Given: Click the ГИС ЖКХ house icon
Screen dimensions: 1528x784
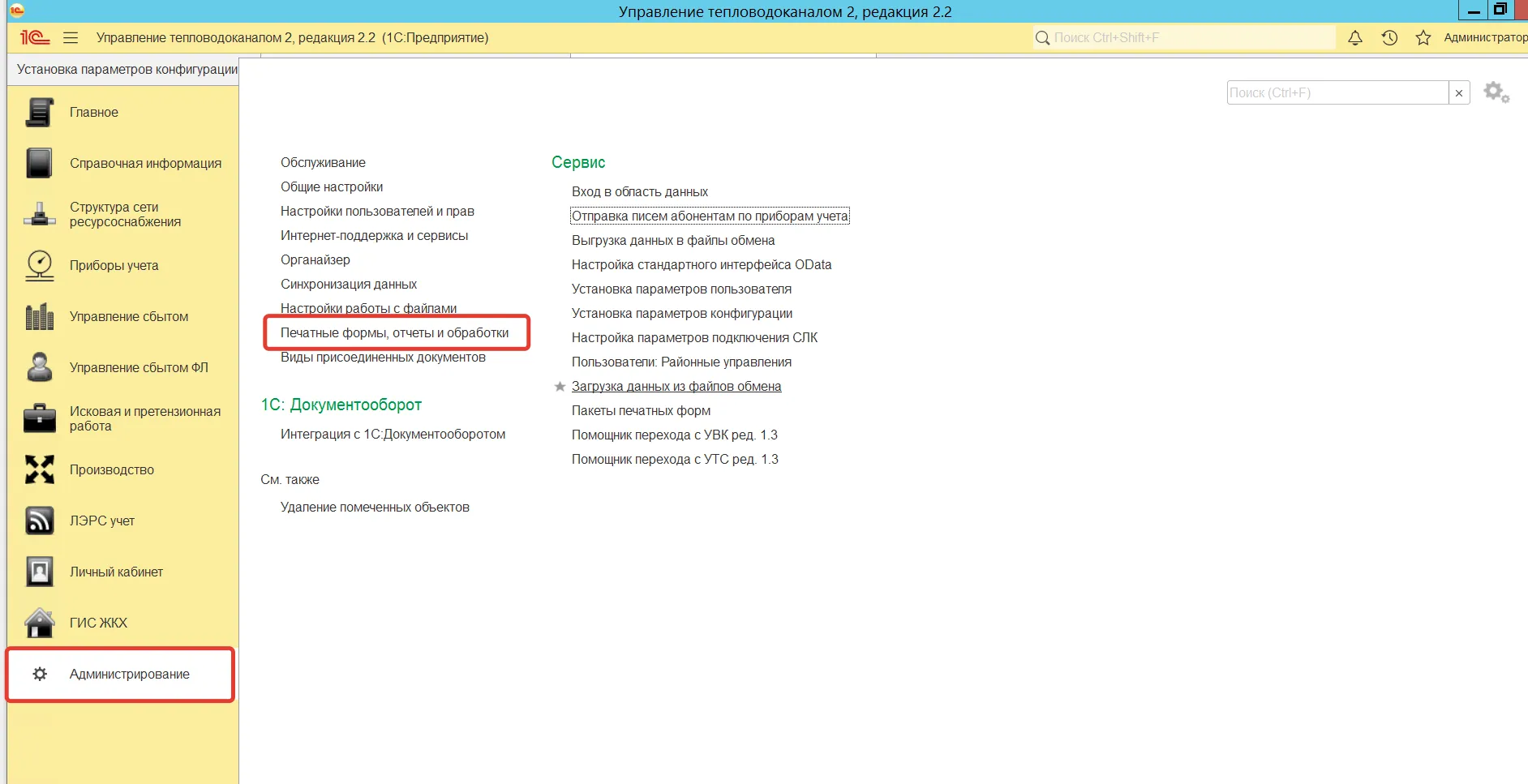Looking at the screenshot, I should point(39,623).
